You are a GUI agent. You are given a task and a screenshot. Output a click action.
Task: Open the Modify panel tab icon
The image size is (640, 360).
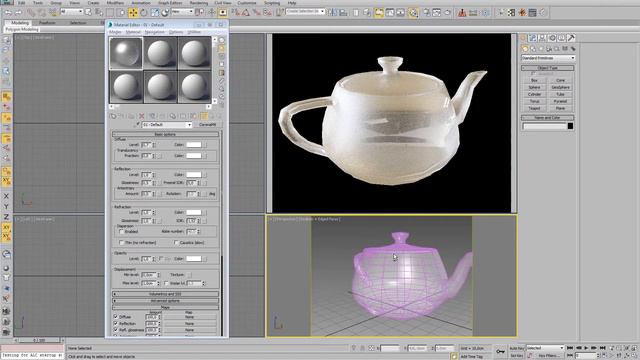pos(533,38)
